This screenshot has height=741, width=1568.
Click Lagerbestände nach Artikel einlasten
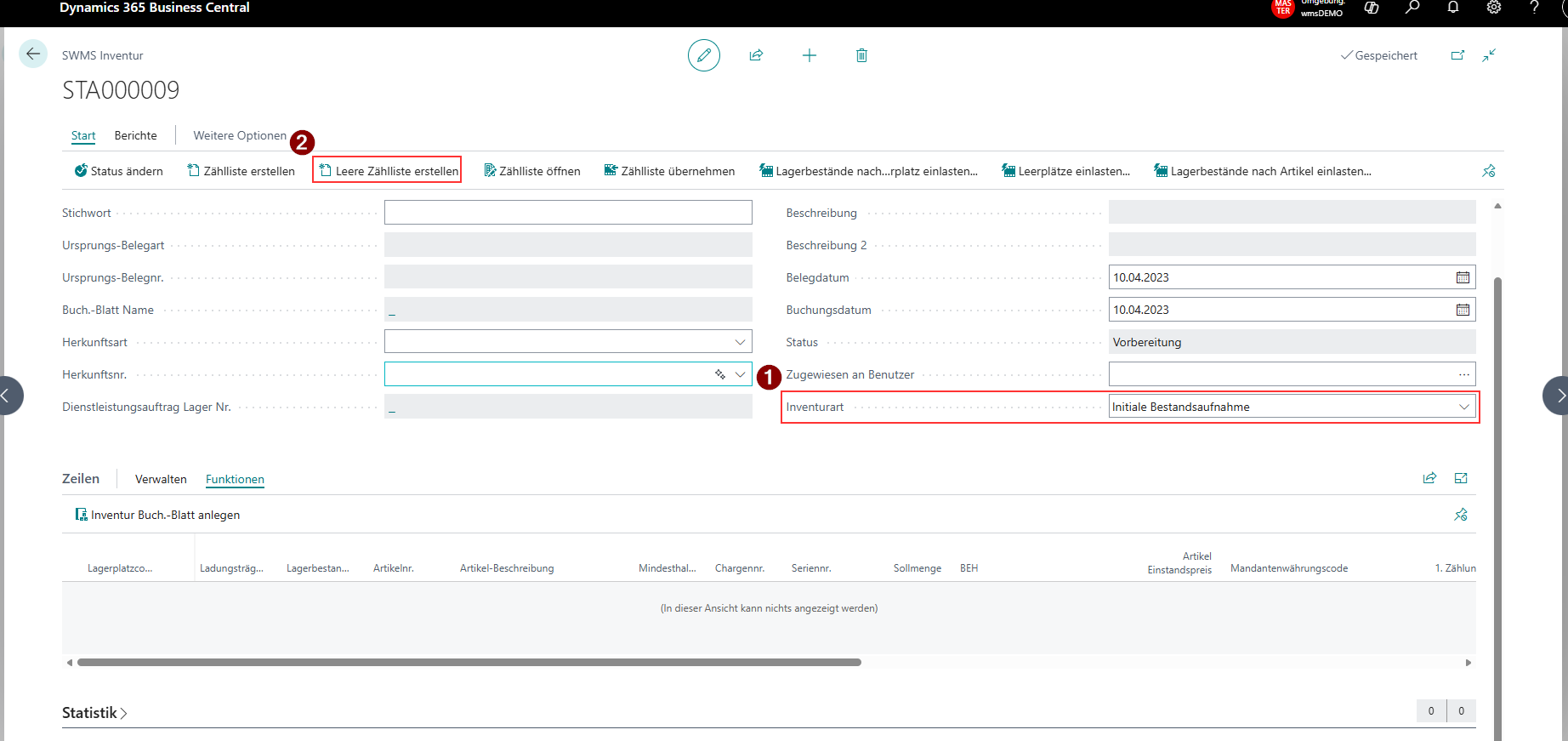coord(1263,171)
